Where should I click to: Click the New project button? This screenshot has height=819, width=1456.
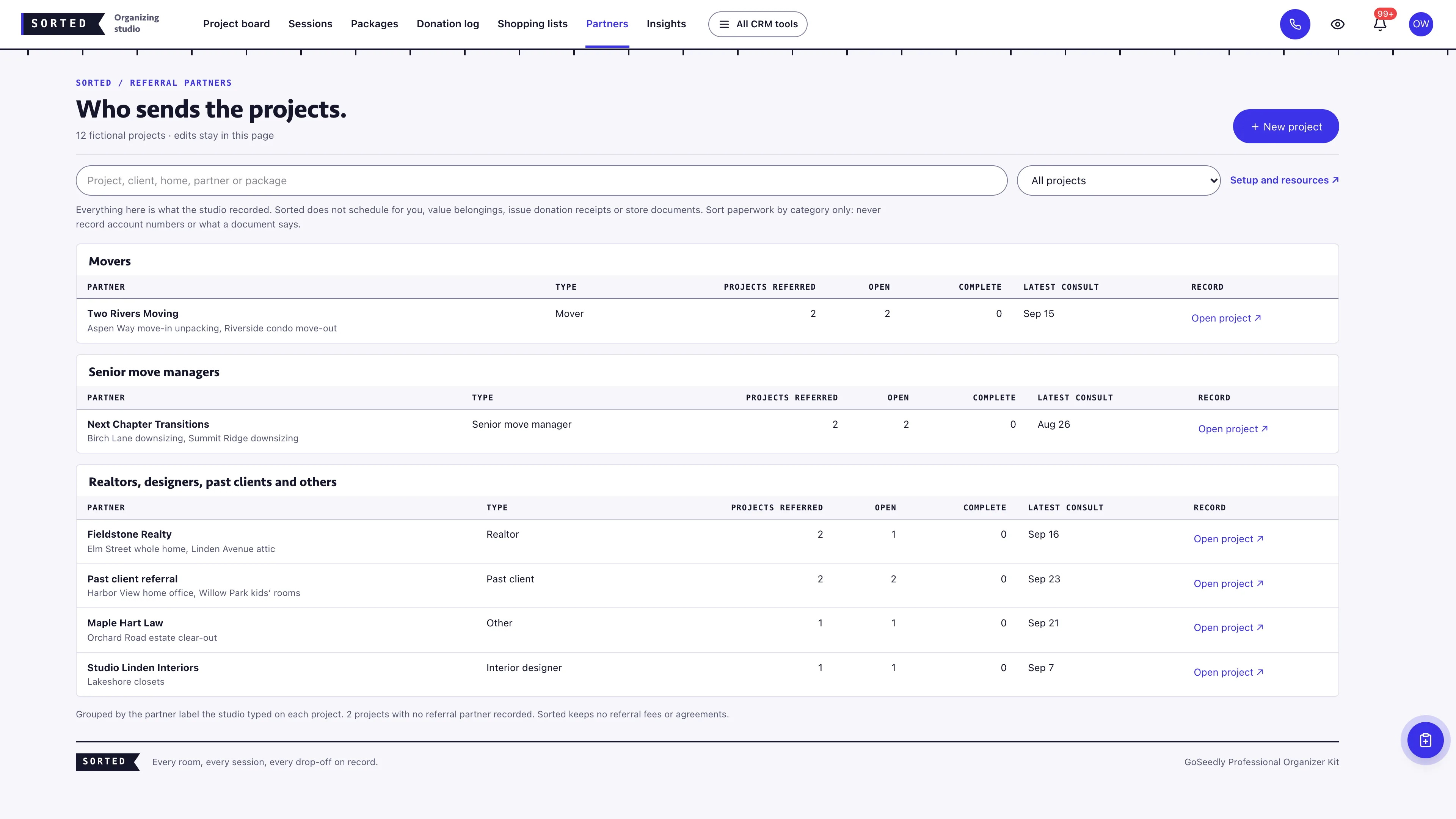point(1285,127)
